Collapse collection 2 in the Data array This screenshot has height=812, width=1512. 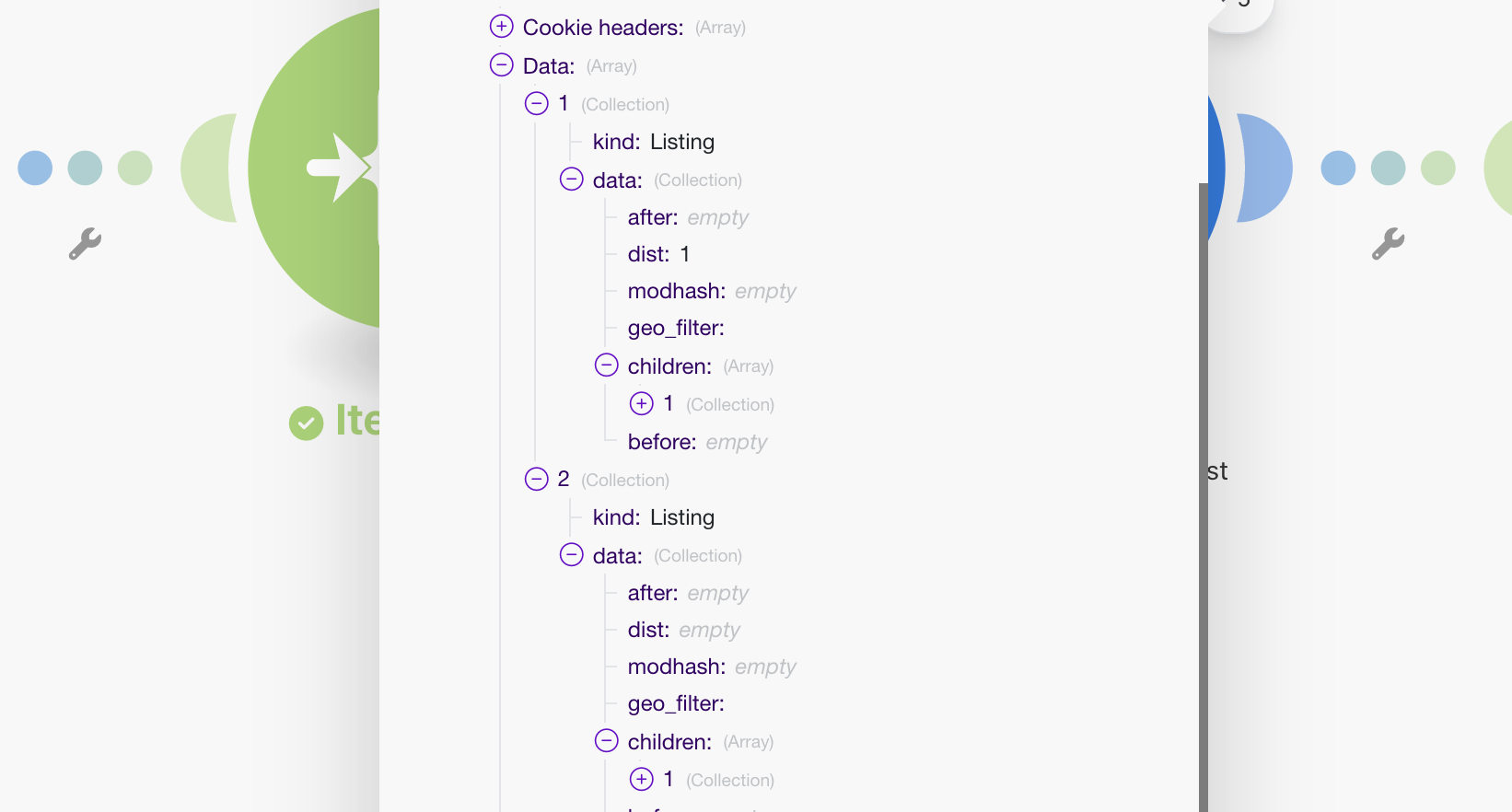tap(536, 479)
